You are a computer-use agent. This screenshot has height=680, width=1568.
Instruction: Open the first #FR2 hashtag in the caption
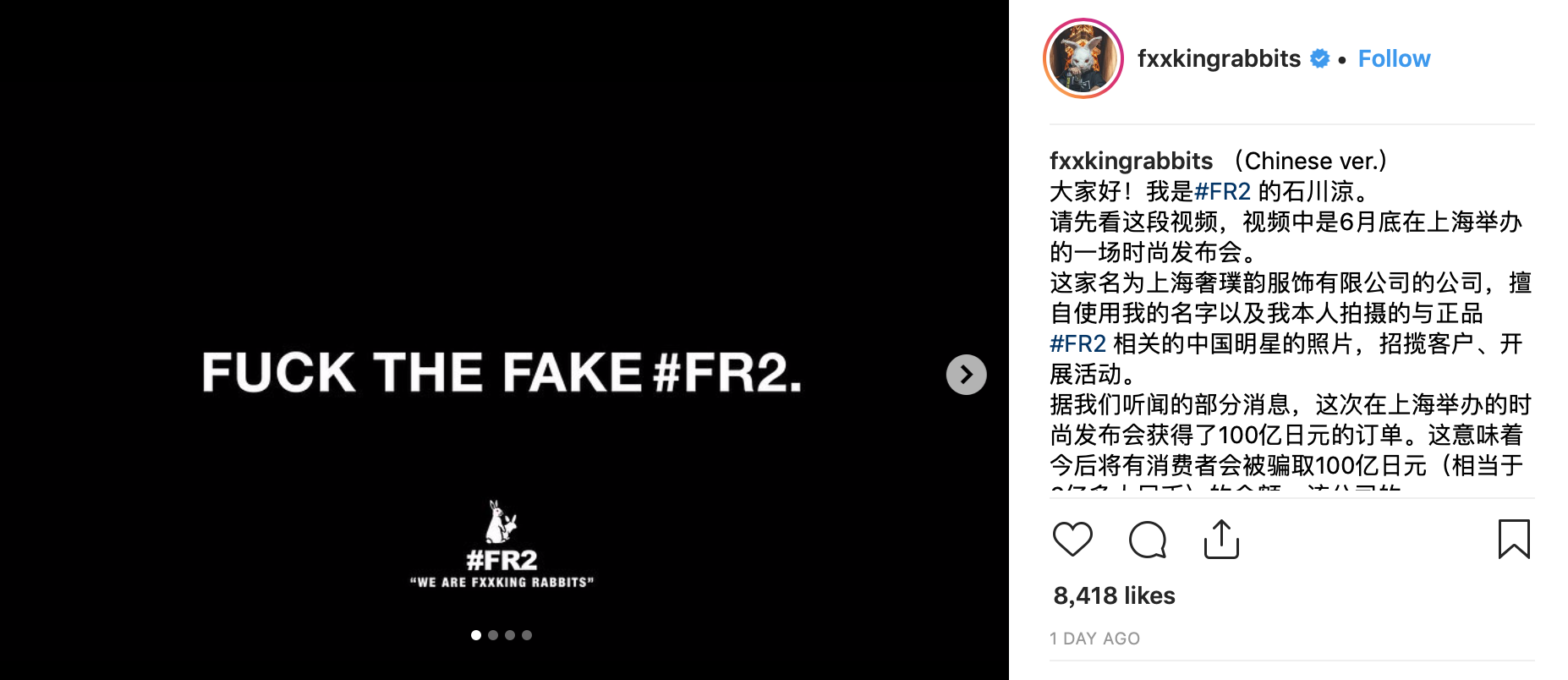point(1222,191)
